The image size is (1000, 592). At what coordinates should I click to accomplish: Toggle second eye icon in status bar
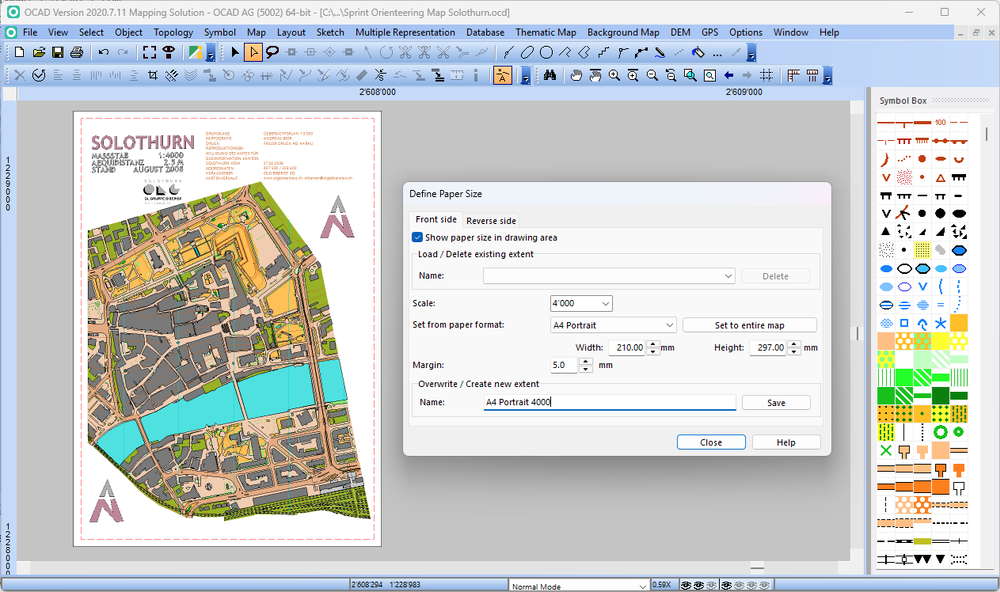[698, 585]
